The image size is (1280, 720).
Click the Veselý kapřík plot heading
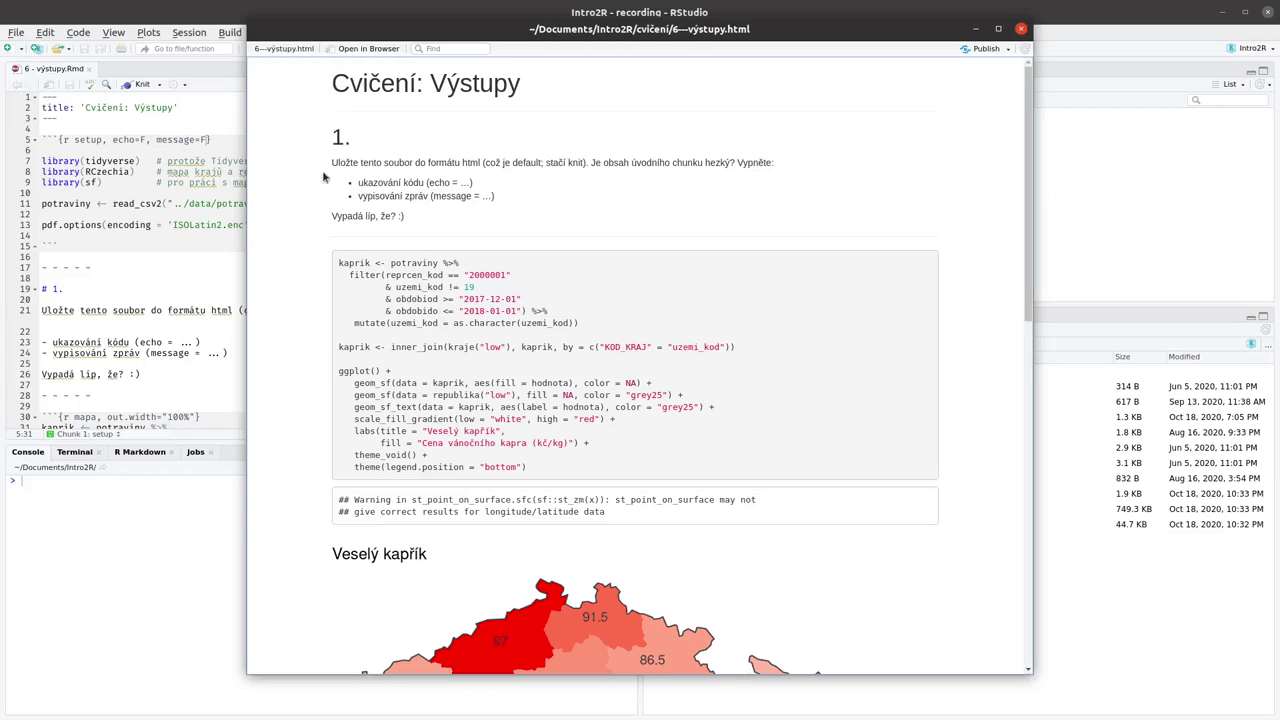379,554
